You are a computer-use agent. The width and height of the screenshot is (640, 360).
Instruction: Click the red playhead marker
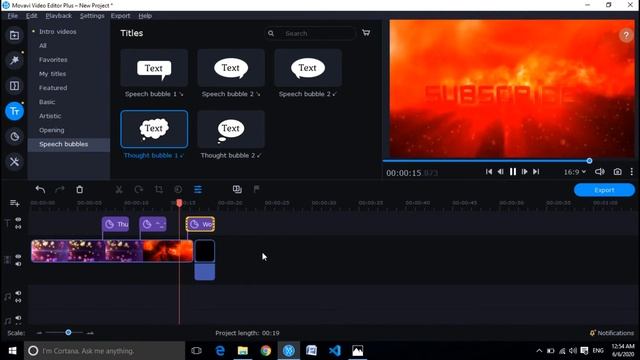pyautogui.click(x=179, y=203)
